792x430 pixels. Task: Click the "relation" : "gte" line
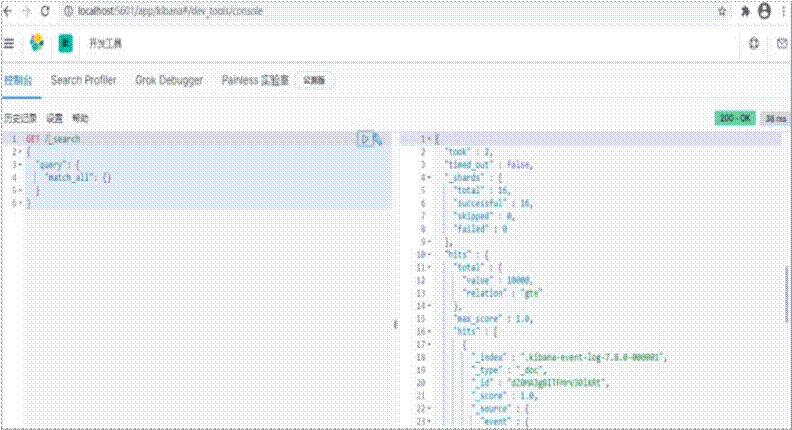click(x=503, y=293)
